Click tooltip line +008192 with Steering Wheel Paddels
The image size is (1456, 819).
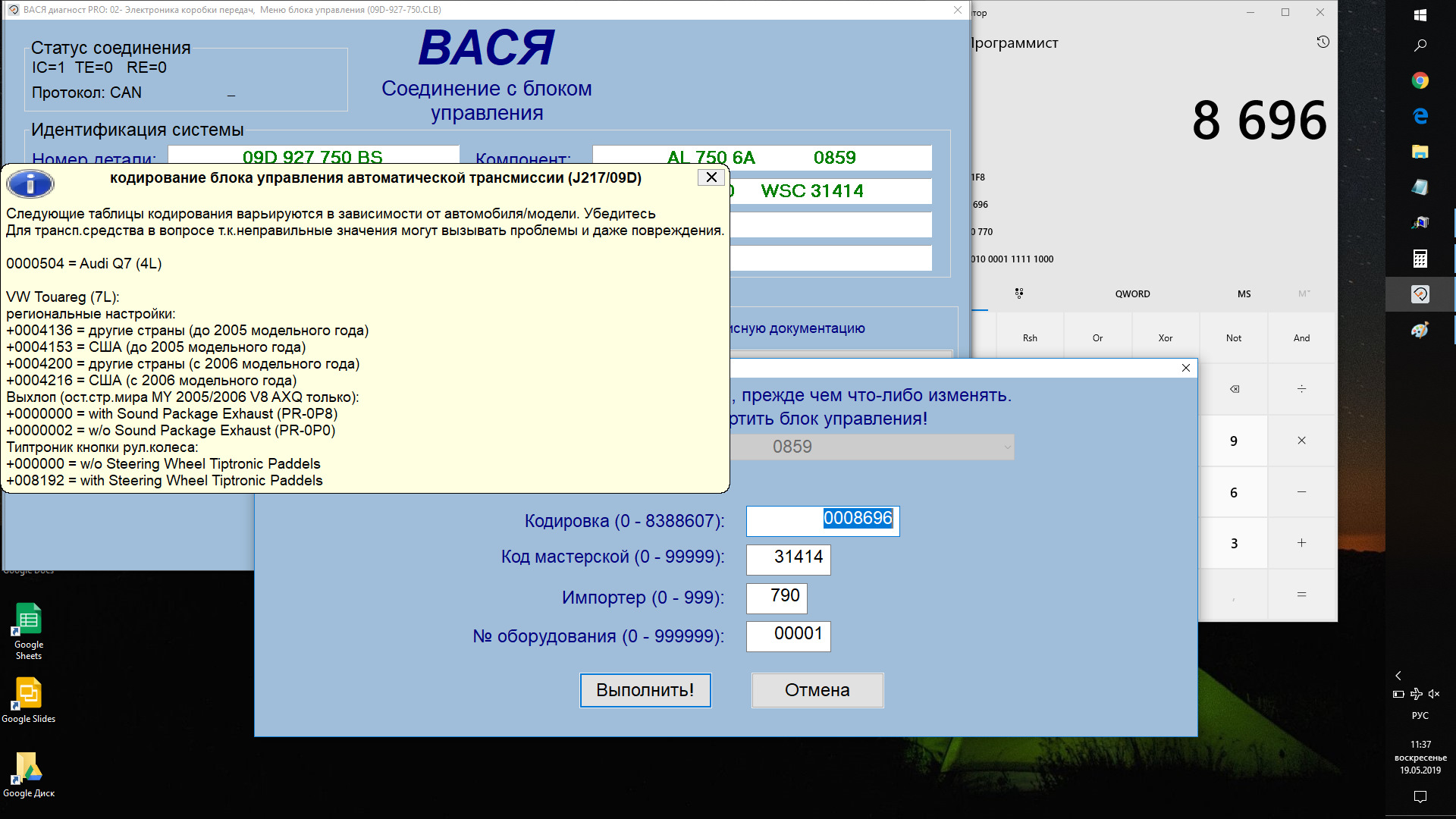[165, 481]
